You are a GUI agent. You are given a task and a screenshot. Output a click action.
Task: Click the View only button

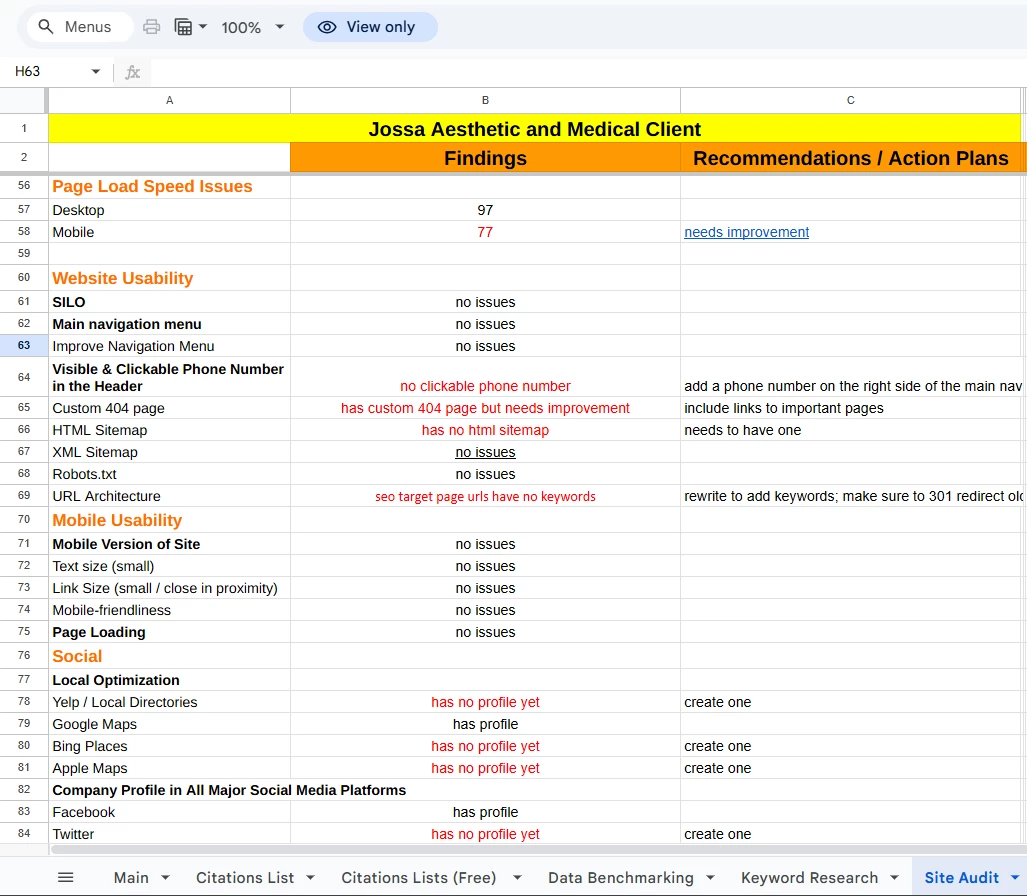[x=370, y=27]
